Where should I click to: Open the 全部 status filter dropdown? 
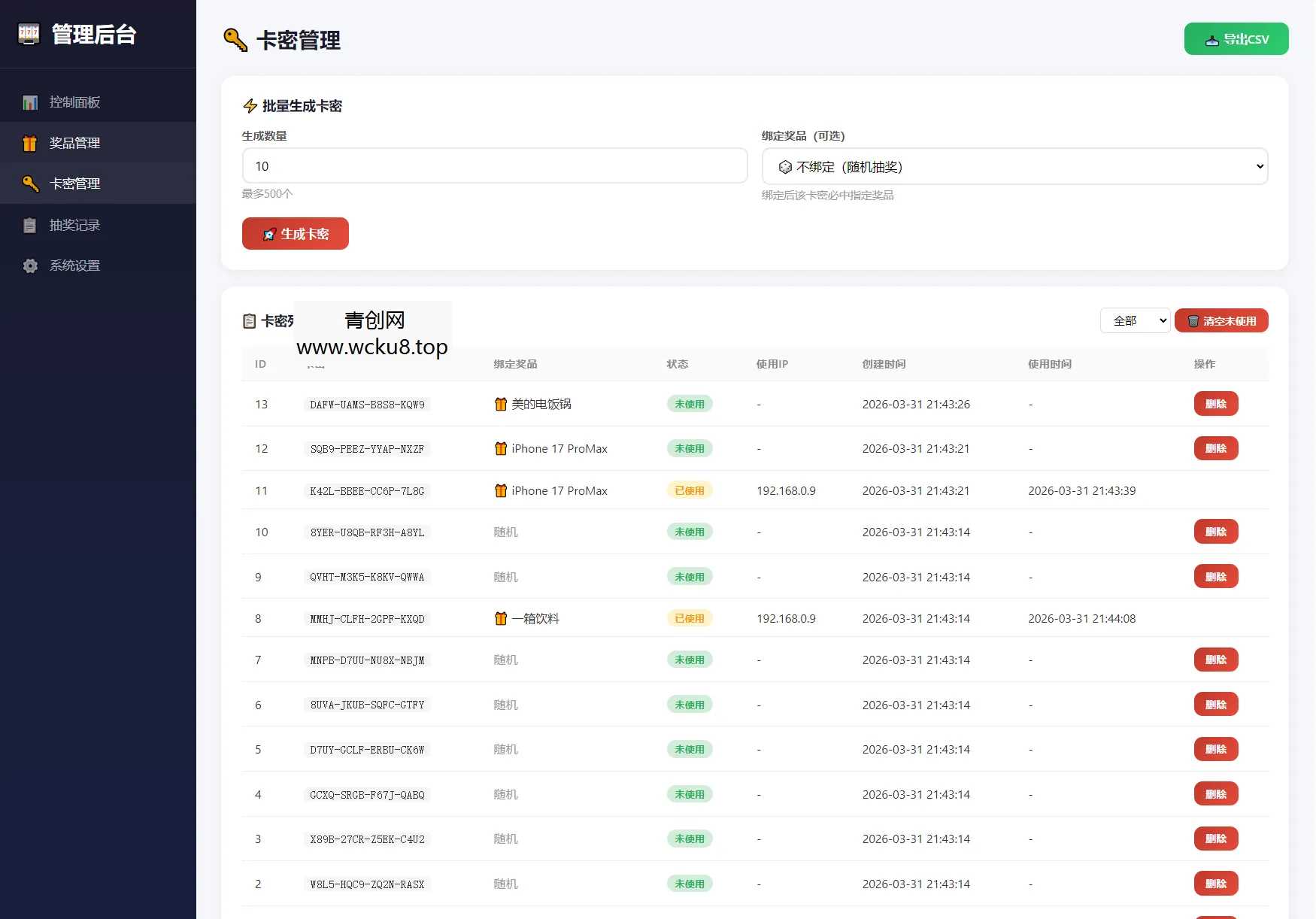(1135, 320)
